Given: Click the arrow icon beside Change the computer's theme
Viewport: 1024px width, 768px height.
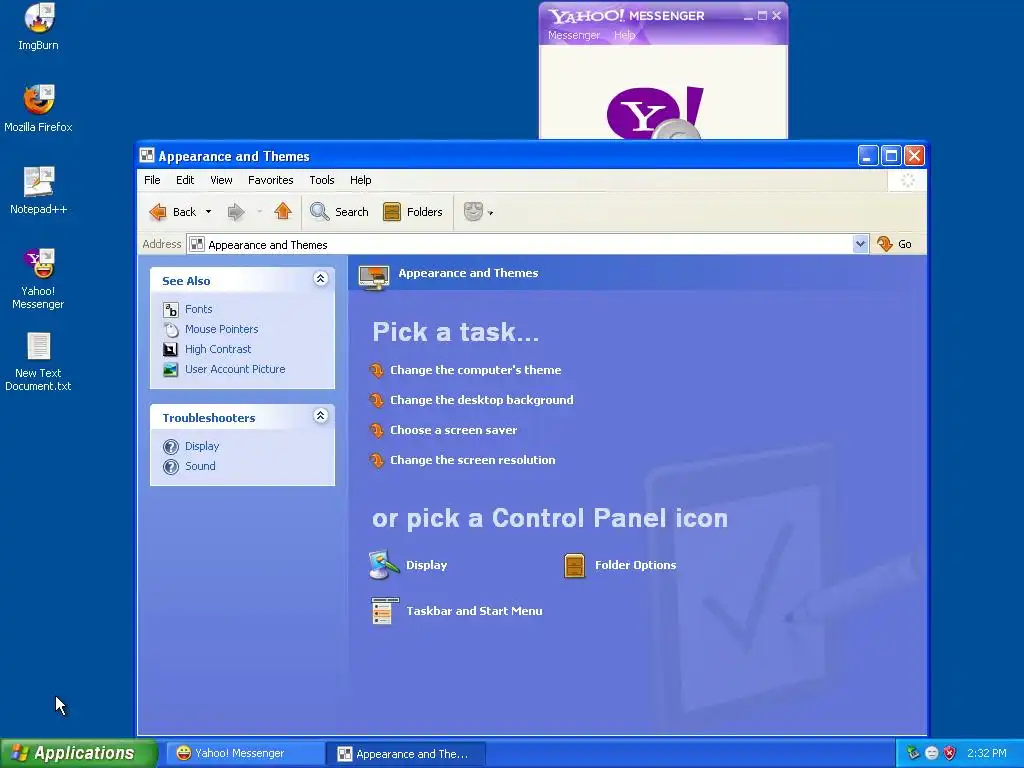Looking at the screenshot, I should tap(377, 370).
